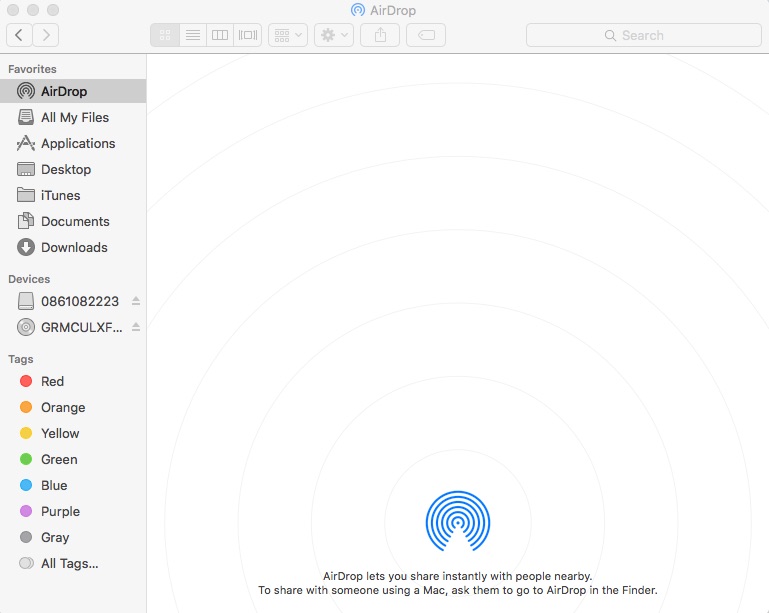Filter by the Purple tag

pos(73,511)
